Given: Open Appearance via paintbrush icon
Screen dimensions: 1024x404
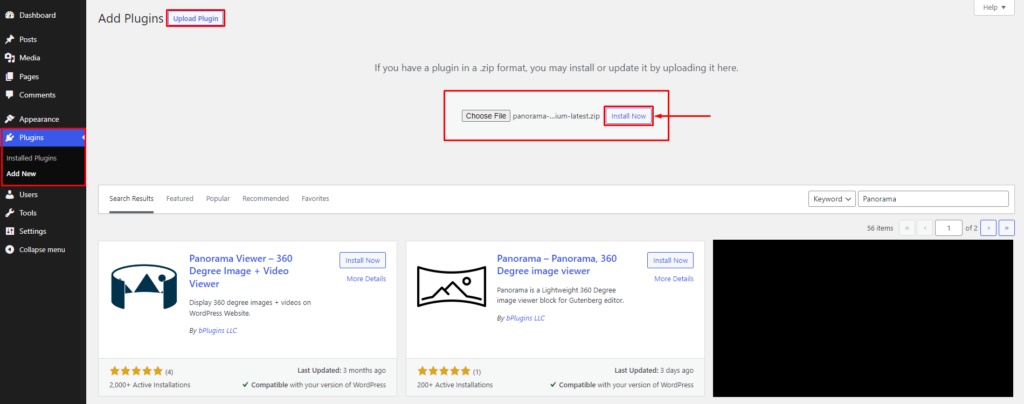Looking at the screenshot, I should 9,119.
